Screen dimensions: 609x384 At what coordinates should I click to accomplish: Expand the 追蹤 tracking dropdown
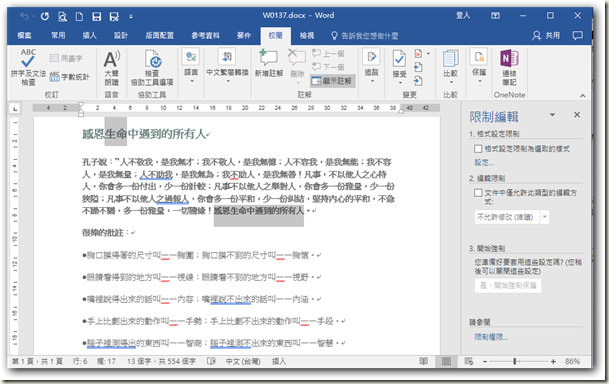[372, 82]
